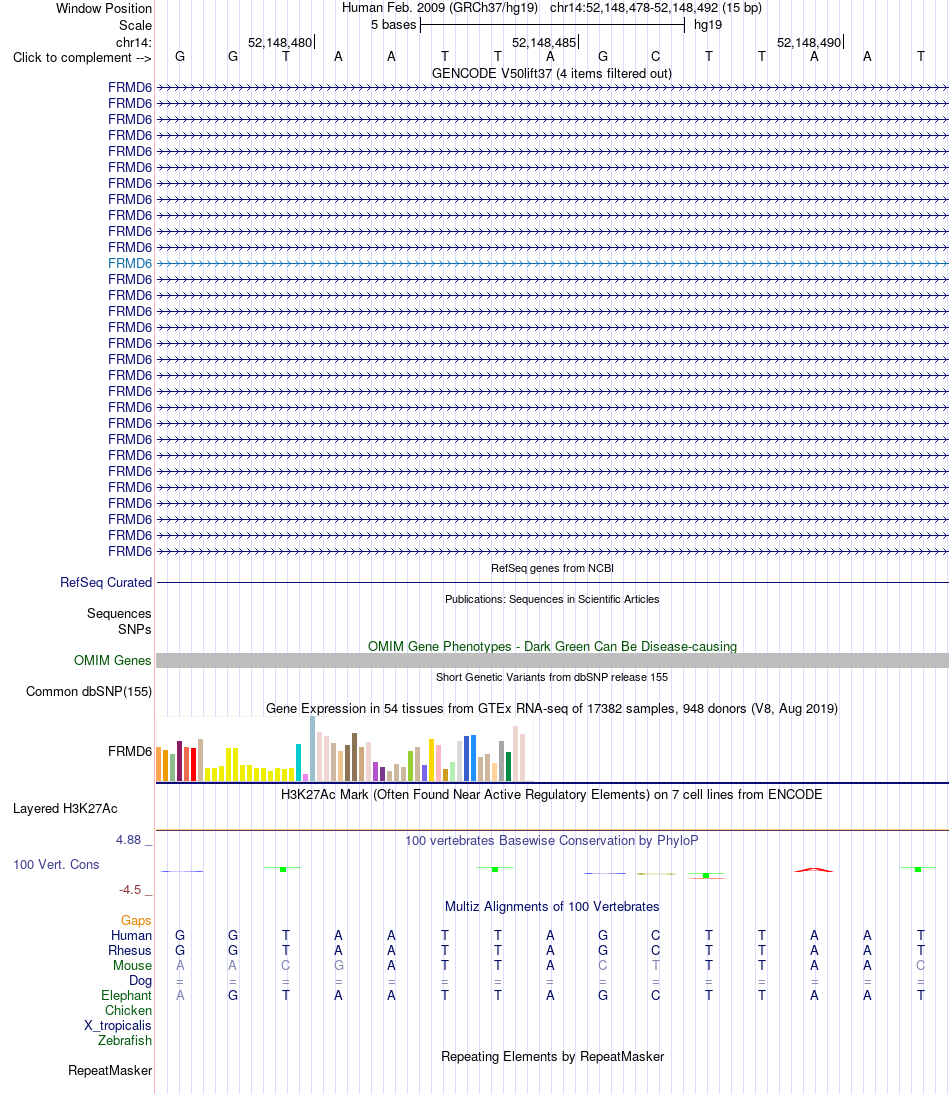Click the 'RepeatMasker' track label
This screenshot has height=1094, width=950.
pos(110,1070)
